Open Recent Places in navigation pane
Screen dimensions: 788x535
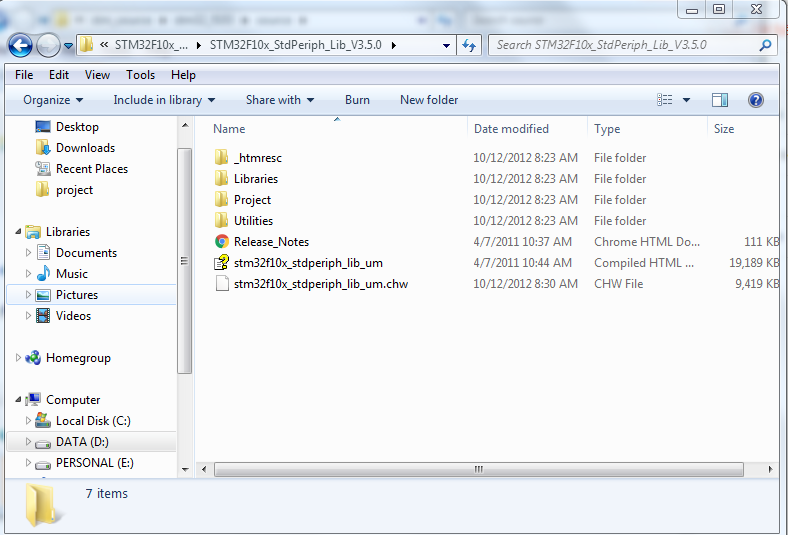91,169
